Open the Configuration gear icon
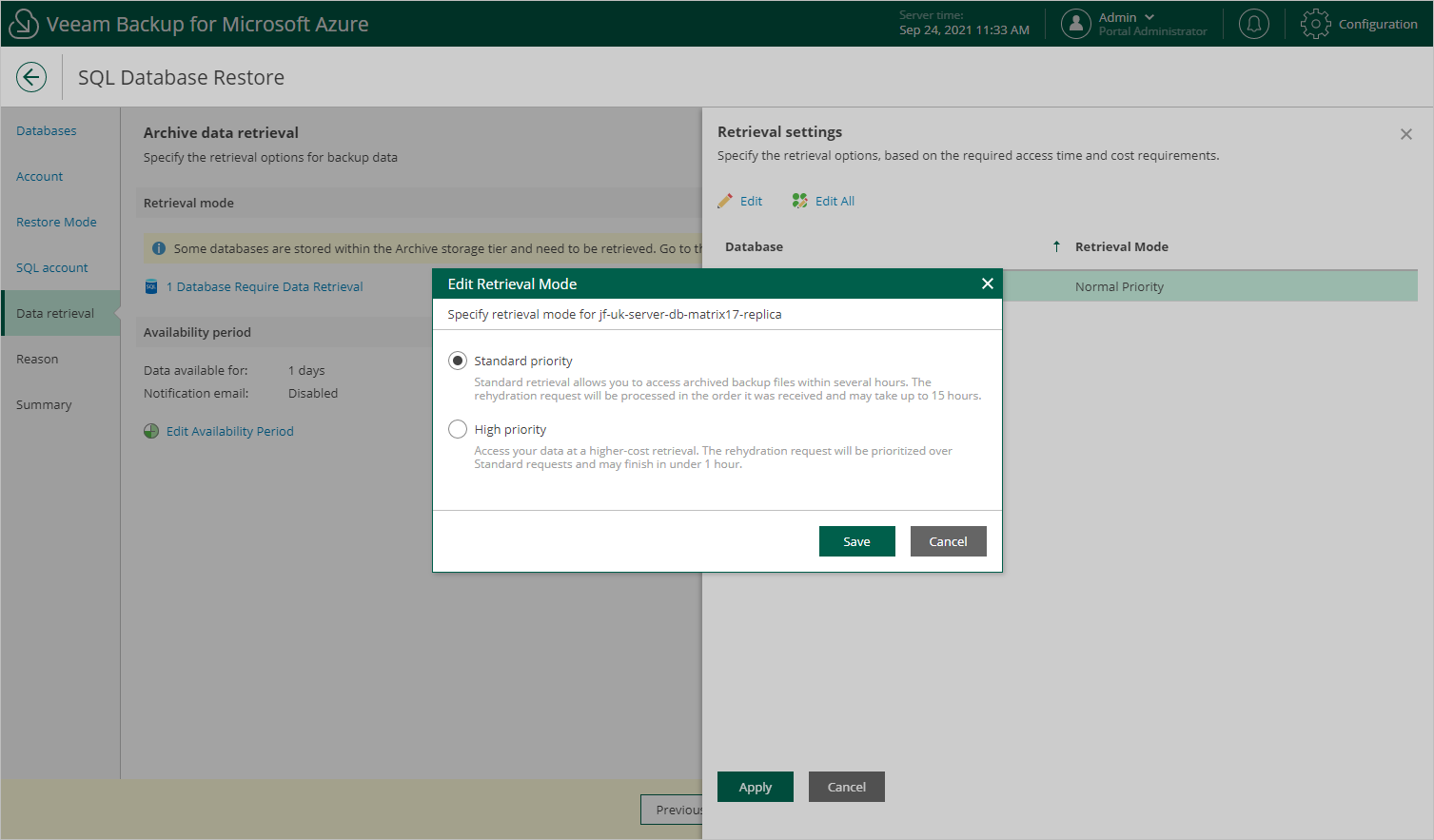This screenshot has height=840, width=1434. pyautogui.click(x=1315, y=24)
